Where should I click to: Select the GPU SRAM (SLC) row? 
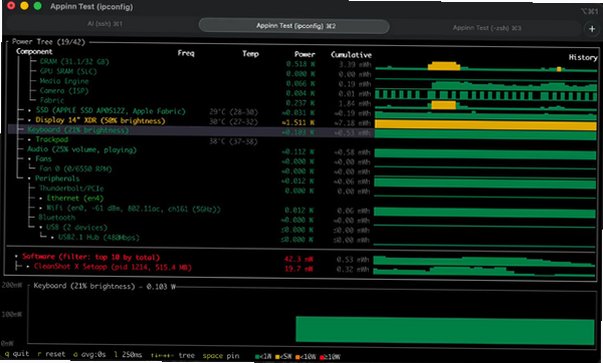click(68, 71)
